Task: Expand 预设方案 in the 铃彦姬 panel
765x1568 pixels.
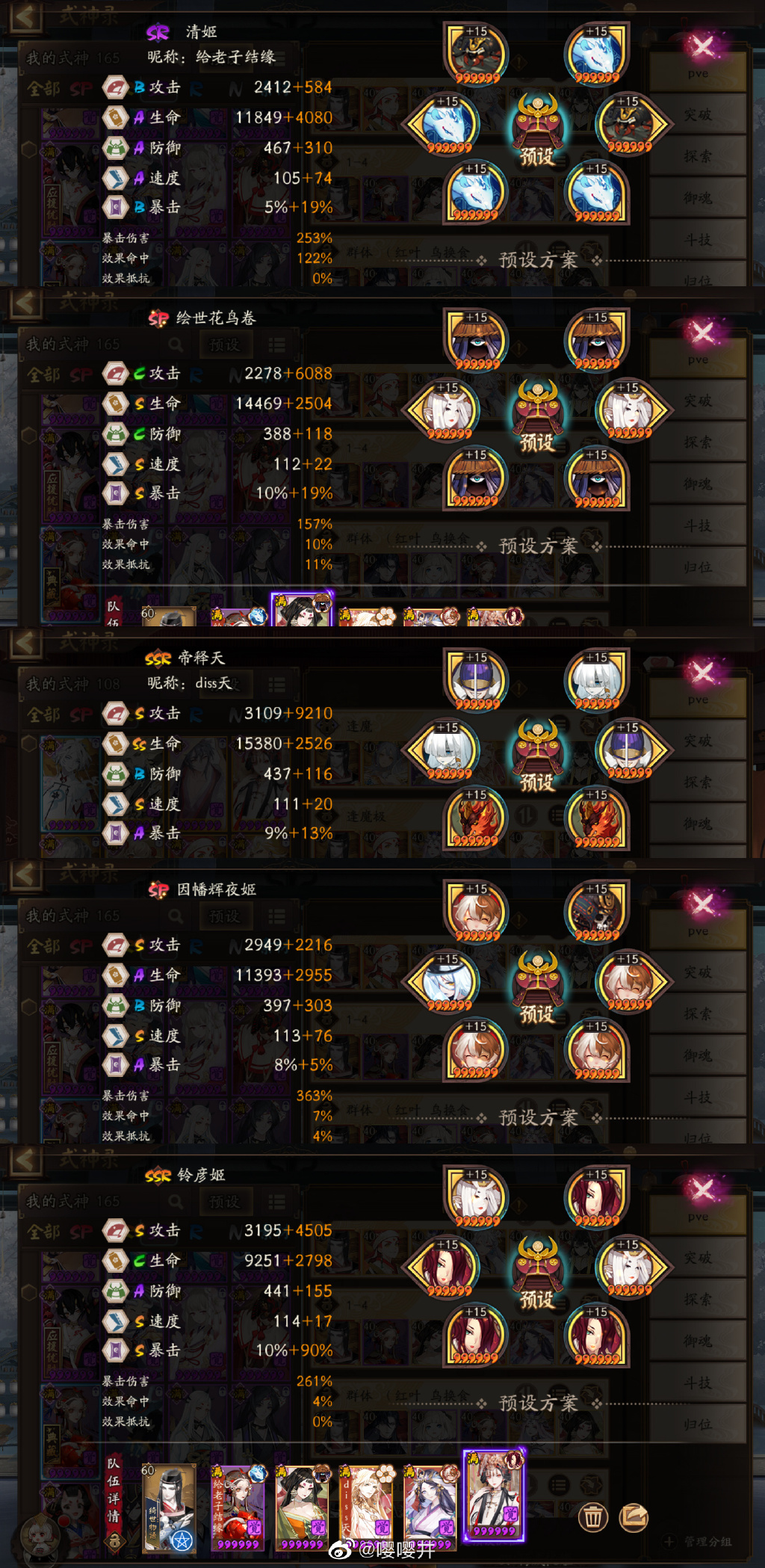Action: [538, 1403]
